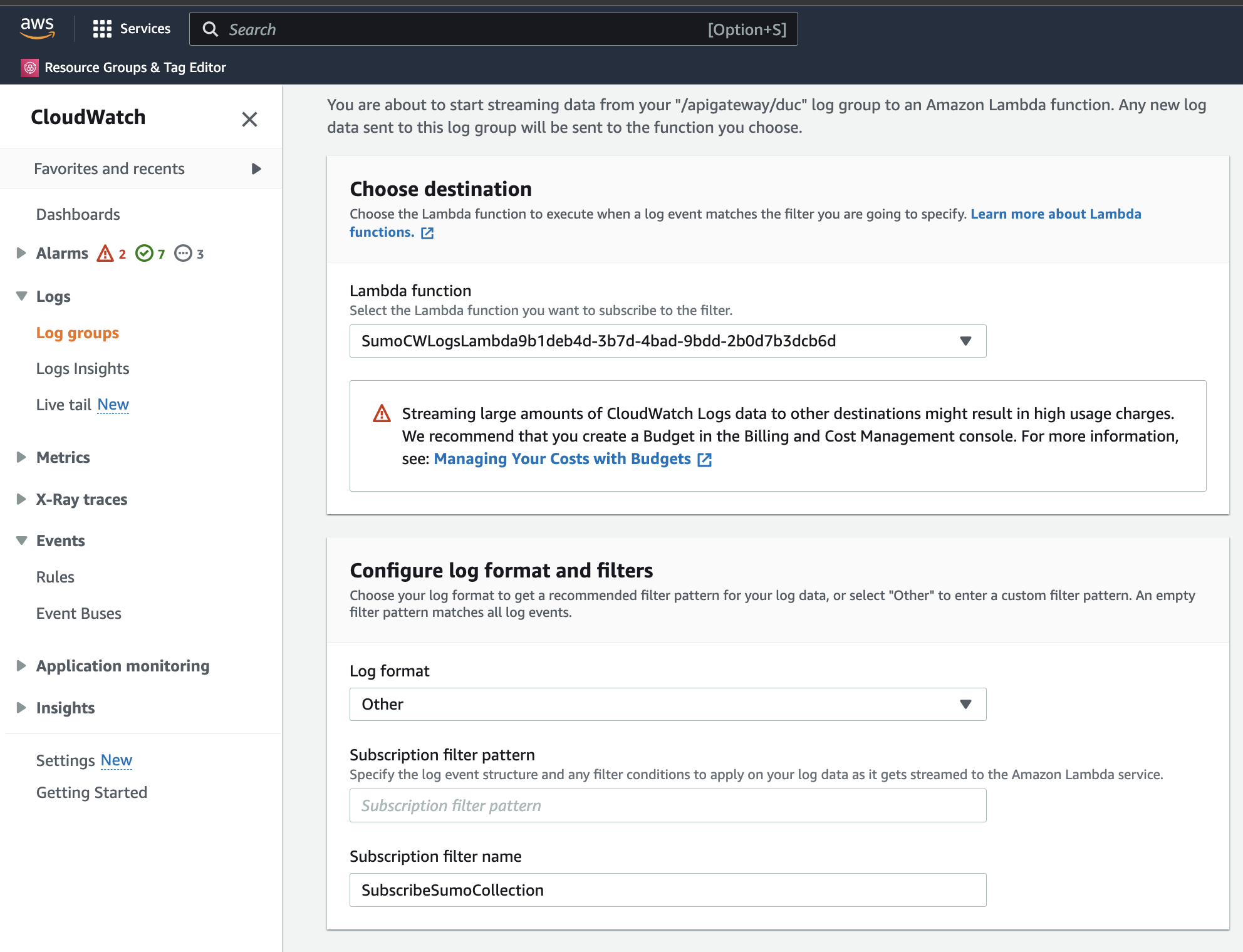Click the external link icon after Managing Your Costs
The width and height of the screenshot is (1243, 952).
tap(704, 459)
